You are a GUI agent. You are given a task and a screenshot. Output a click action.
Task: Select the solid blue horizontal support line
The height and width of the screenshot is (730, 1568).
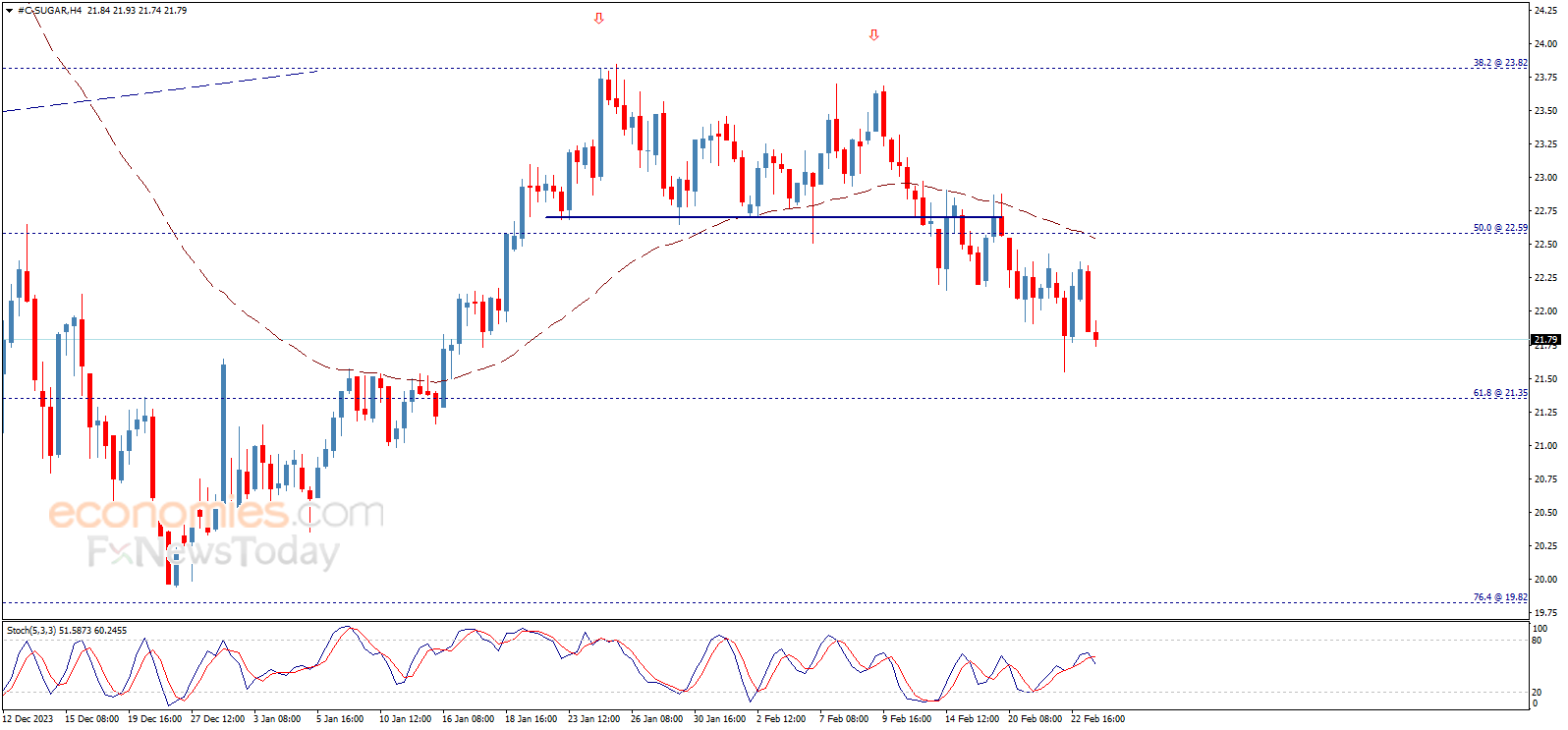pyautogui.click(x=774, y=217)
